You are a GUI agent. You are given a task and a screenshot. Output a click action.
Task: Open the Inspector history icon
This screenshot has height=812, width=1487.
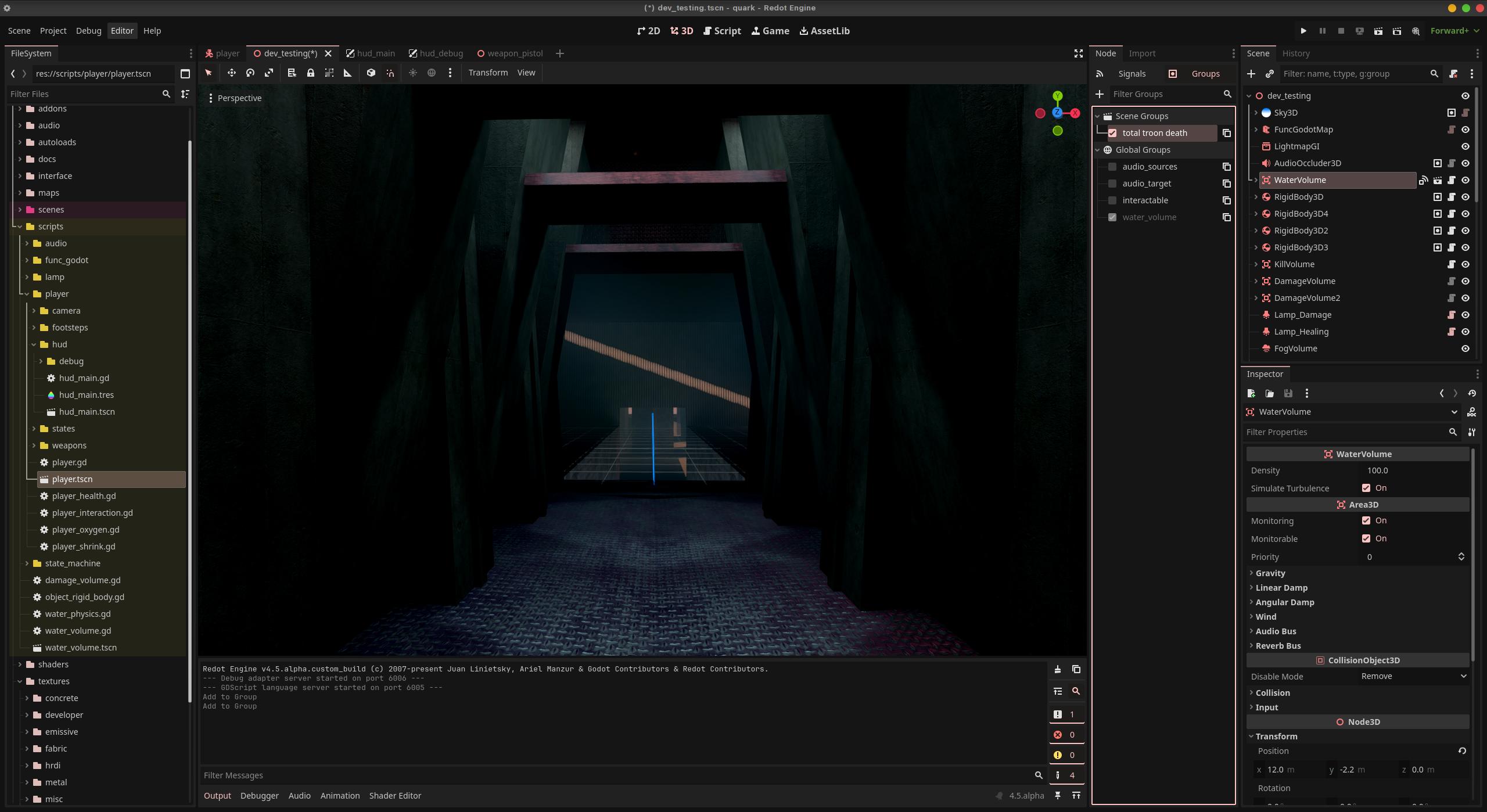(1472, 393)
